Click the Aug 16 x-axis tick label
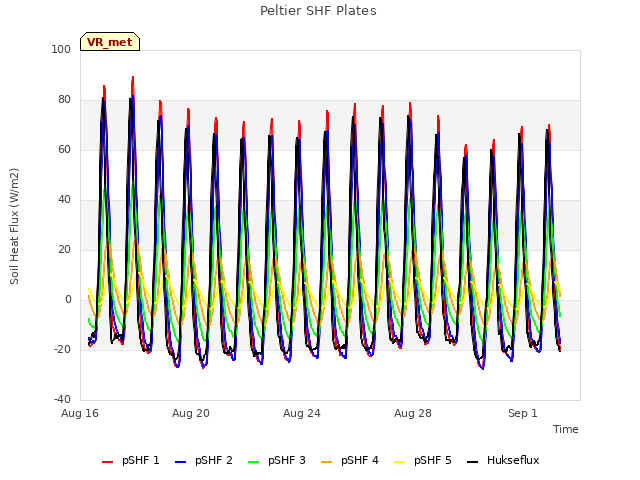 coord(80,413)
